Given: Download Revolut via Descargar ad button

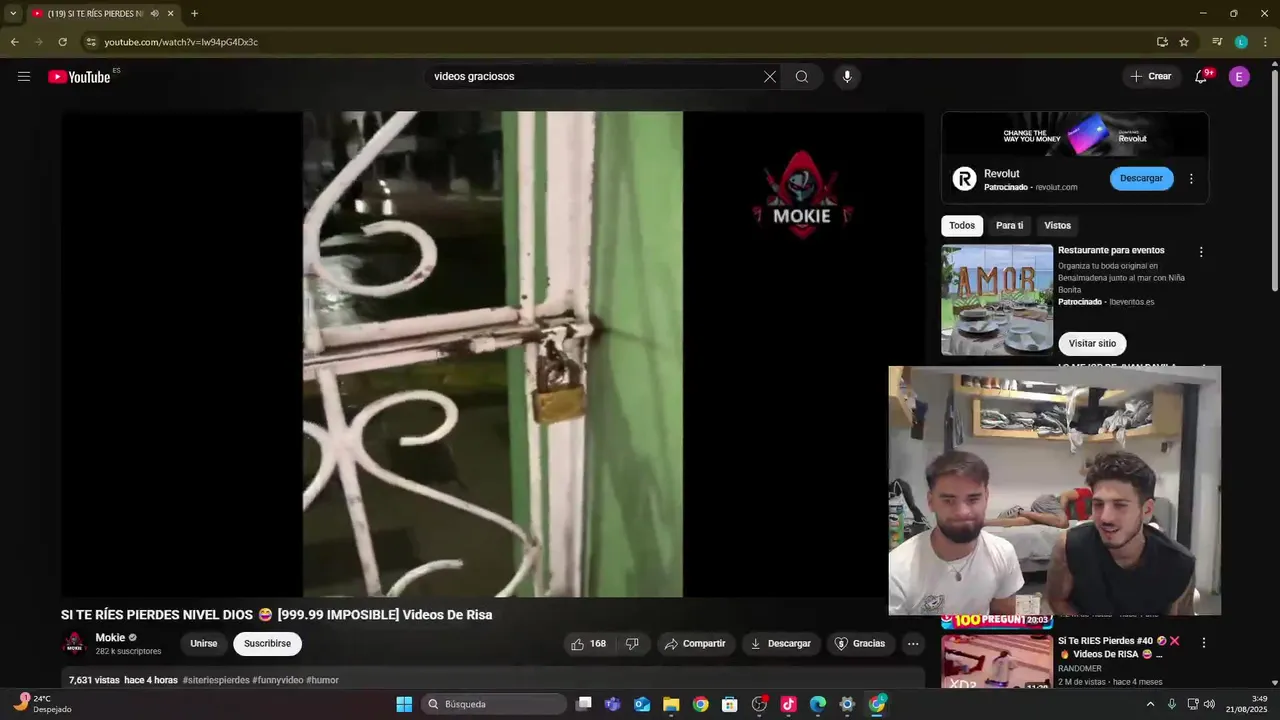Looking at the screenshot, I should (x=1141, y=179).
